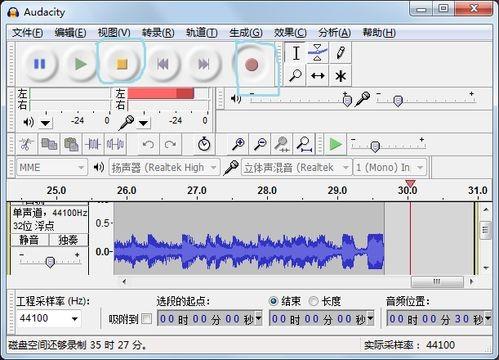Select the 结束 radio button
The width and height of the screenshot is (499, 360).
click(273, 301)
